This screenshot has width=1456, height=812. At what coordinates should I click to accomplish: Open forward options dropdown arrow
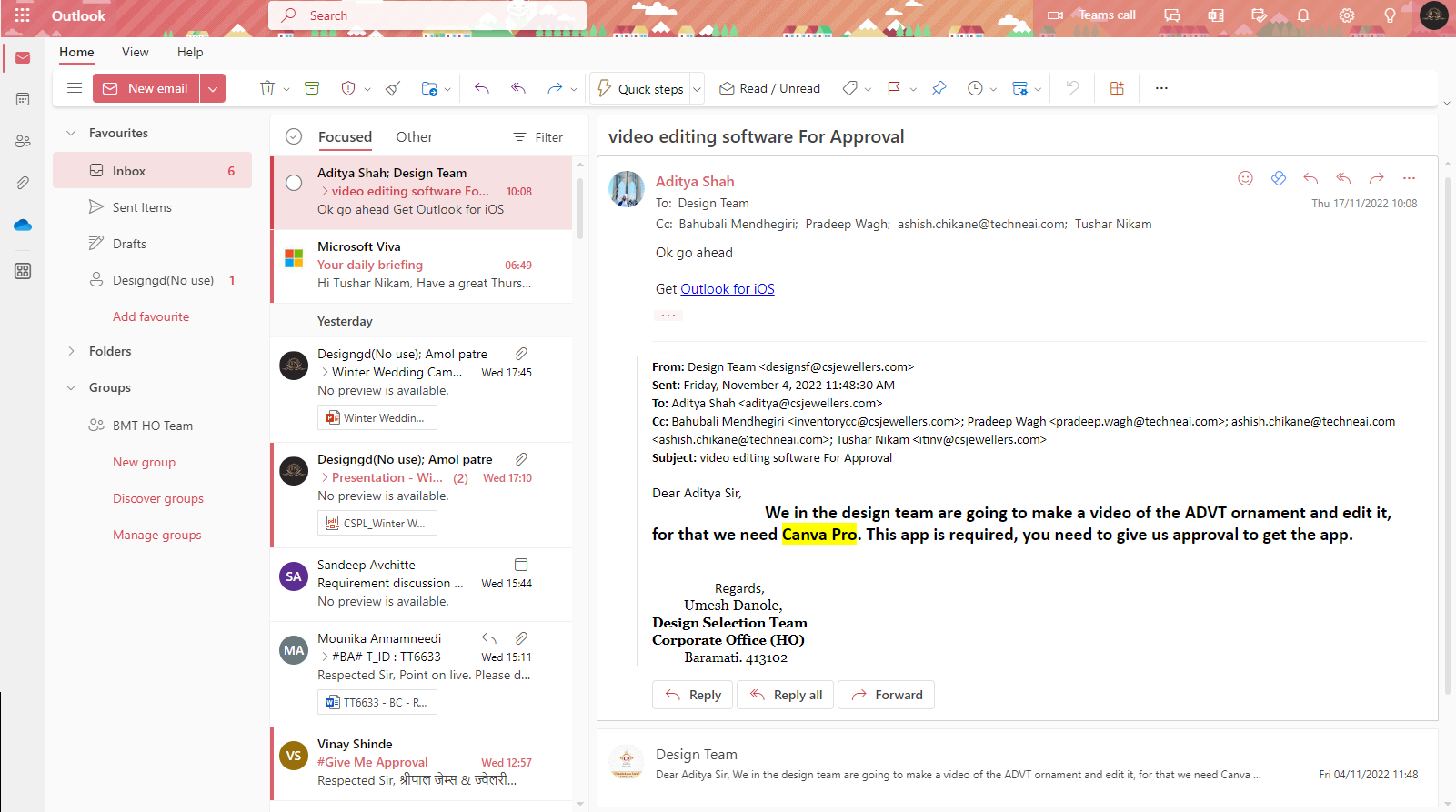pos(574,89)
